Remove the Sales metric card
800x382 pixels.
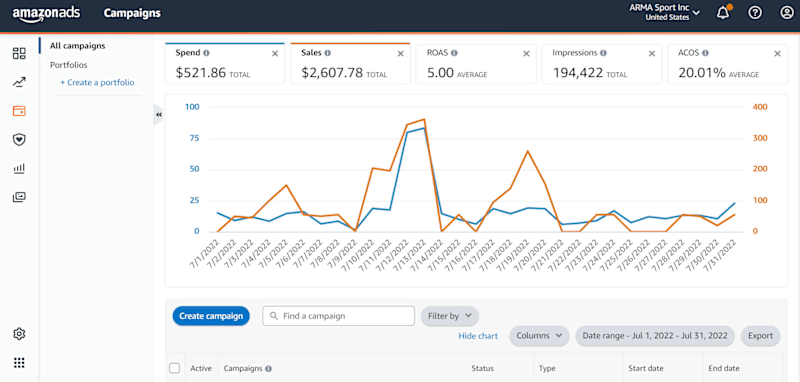pyautogui.click(x=401, y=54)
